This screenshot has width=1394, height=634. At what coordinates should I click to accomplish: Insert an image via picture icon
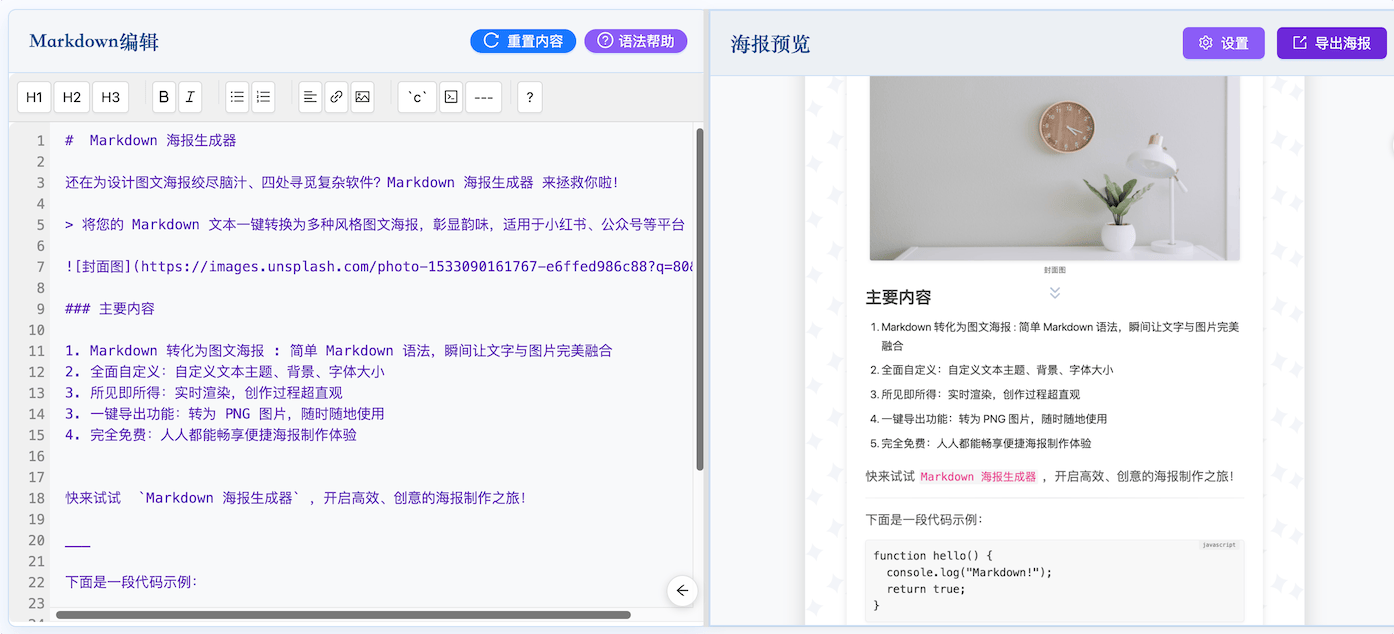362,97
